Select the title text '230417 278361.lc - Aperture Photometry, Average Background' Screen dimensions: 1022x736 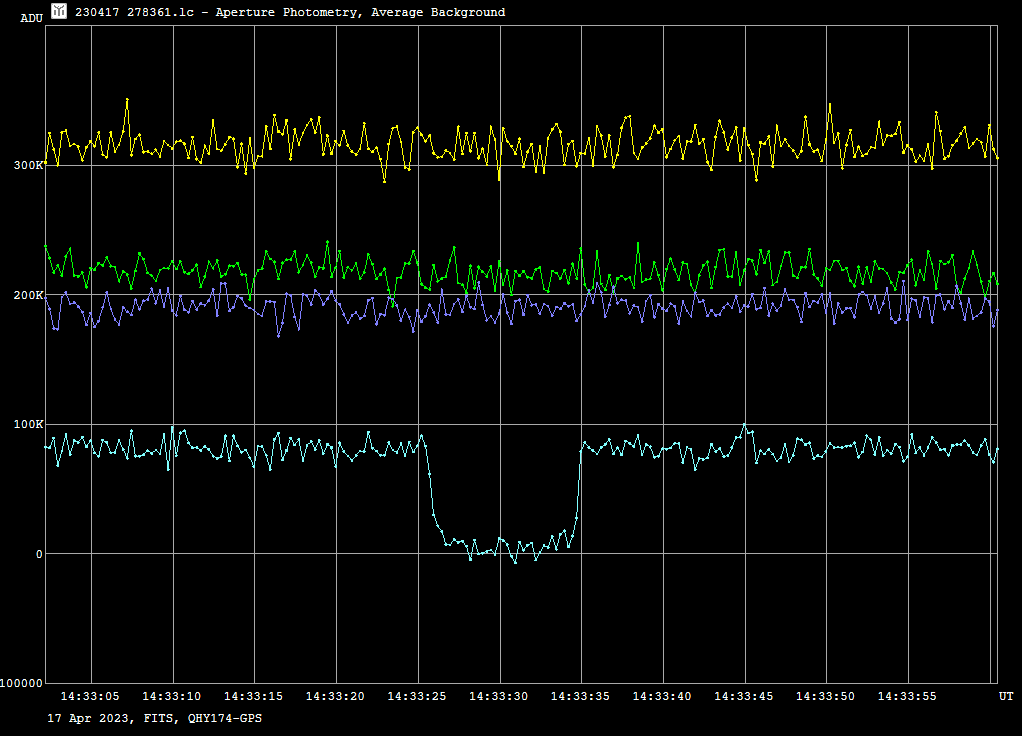point(290,12)
